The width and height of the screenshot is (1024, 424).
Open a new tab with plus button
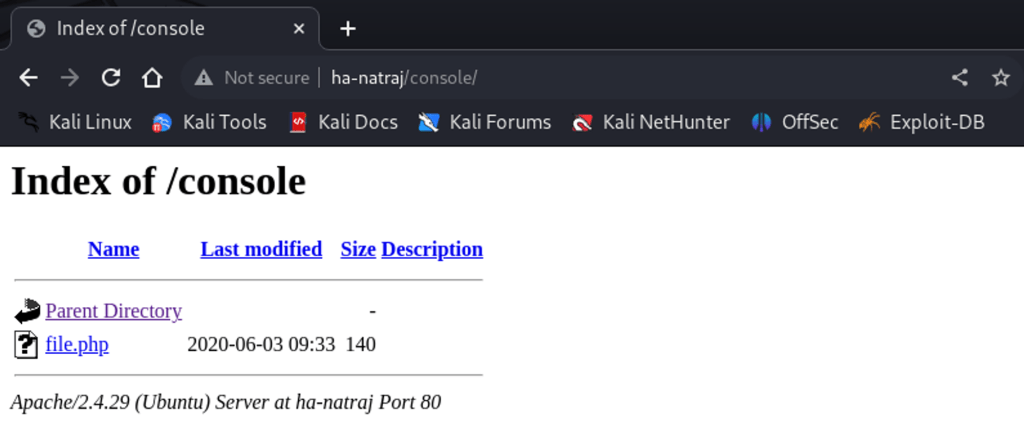tap(348, 29)
